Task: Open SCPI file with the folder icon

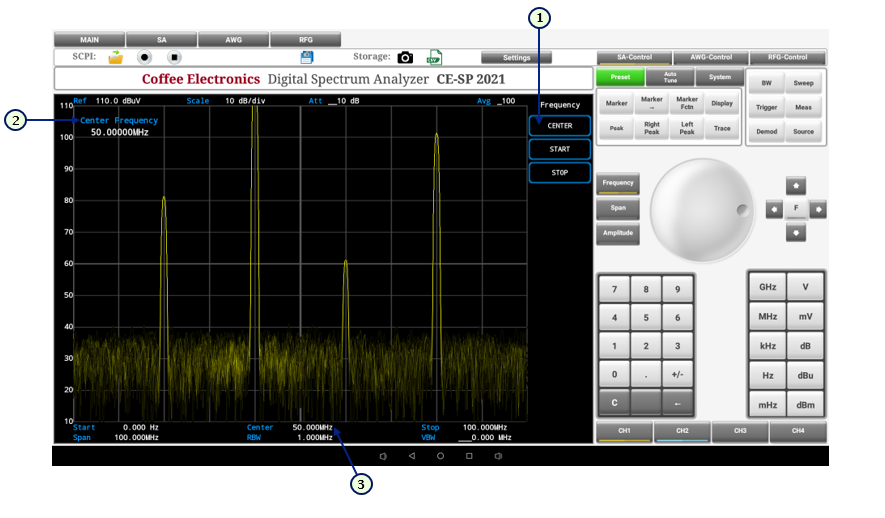Action: click(x=116, y=58)
